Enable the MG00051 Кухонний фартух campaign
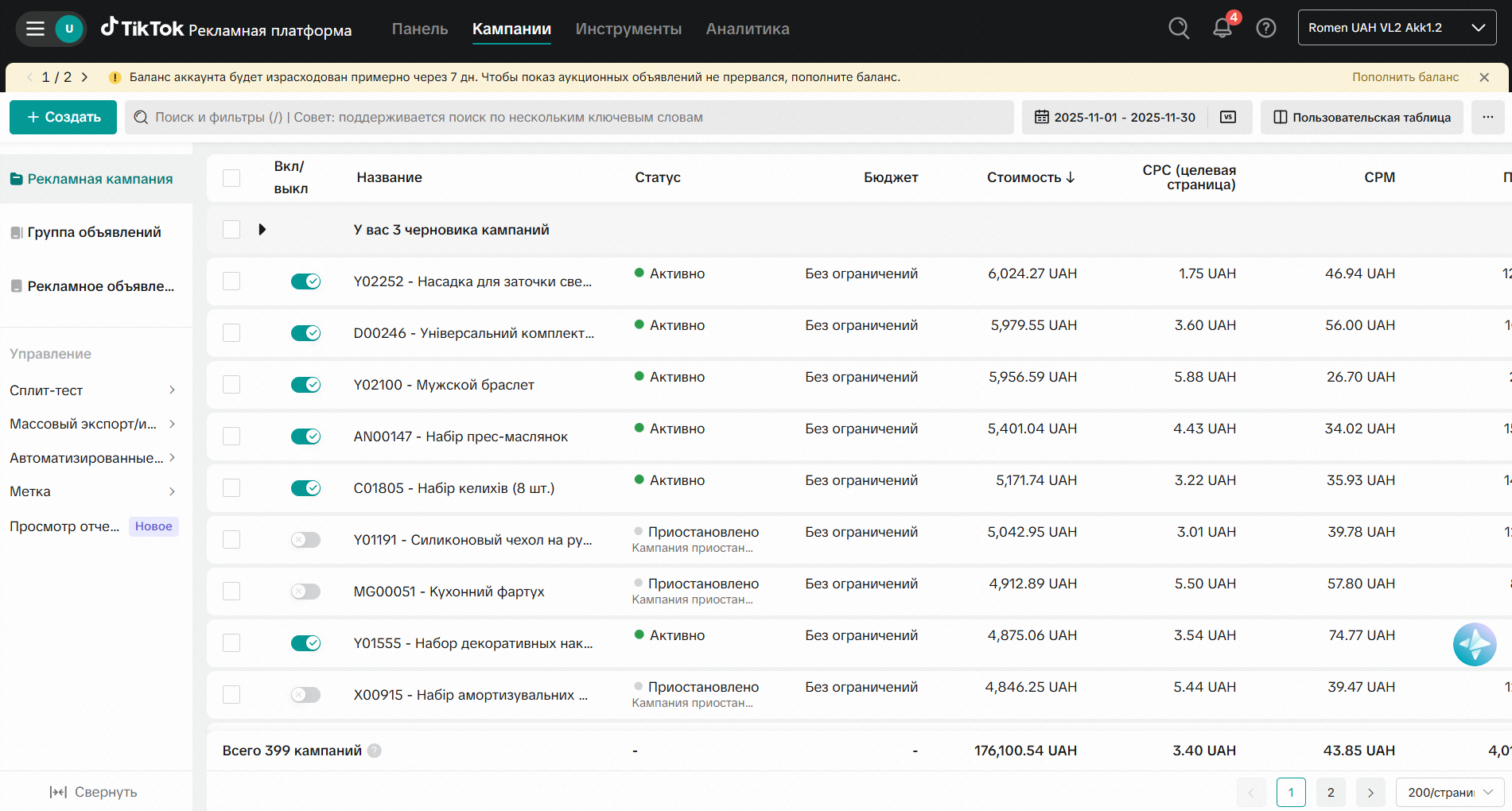Viewport: 1512px width, 811px height. click(305, 592)
